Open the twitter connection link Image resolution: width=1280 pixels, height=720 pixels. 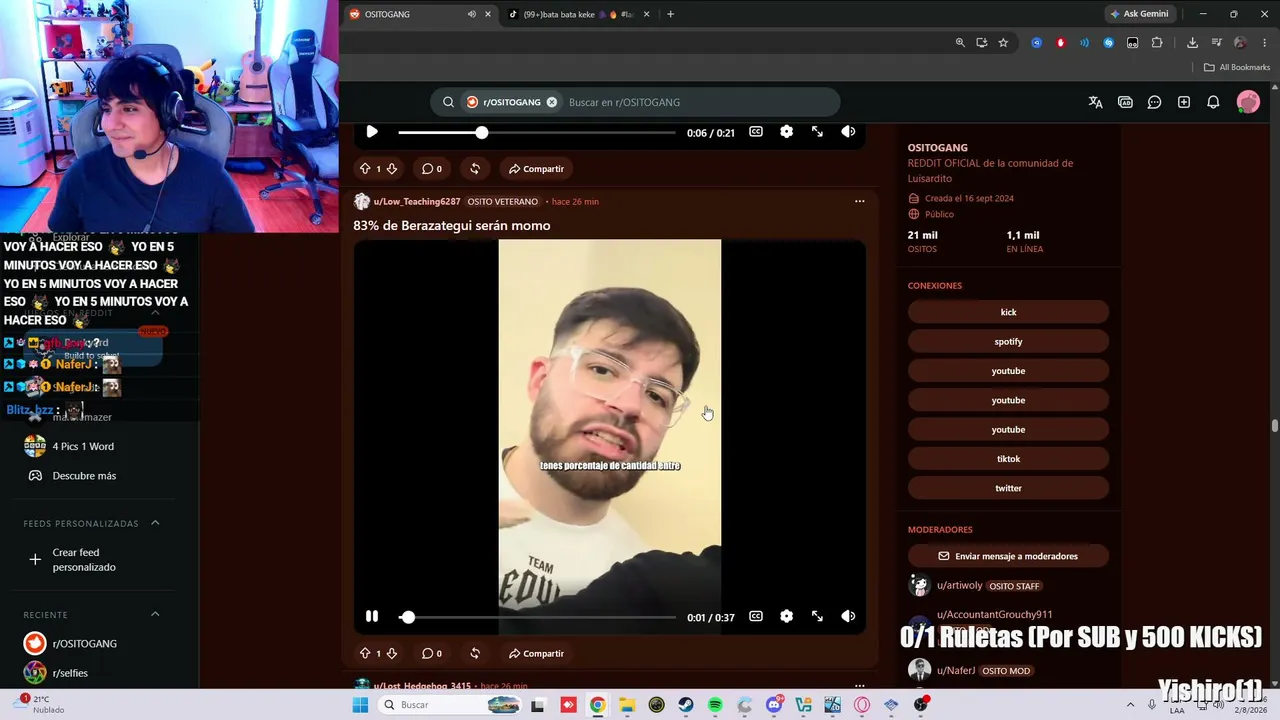(1008, 488)
